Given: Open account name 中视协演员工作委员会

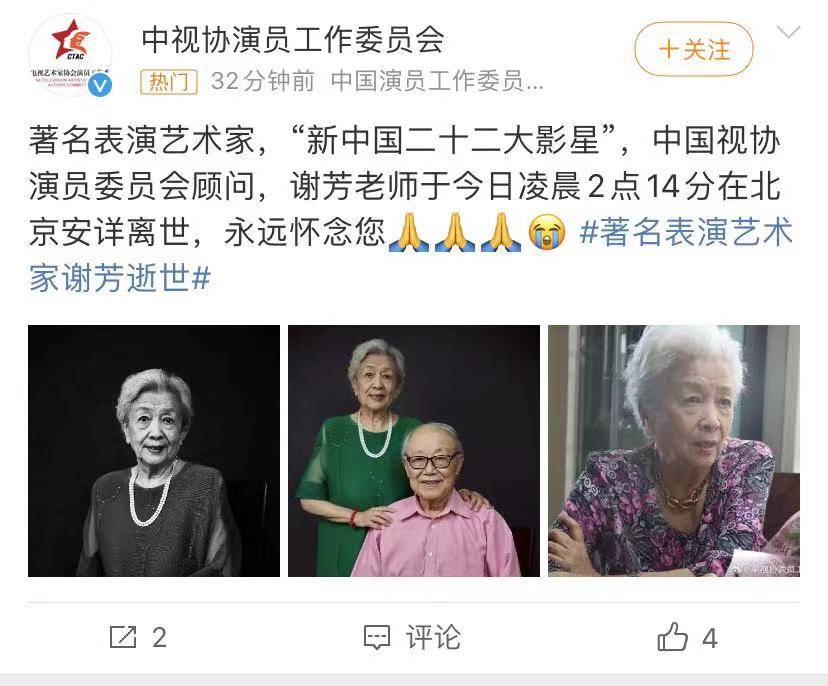Looking at the screenshot, I should (293, 40).
